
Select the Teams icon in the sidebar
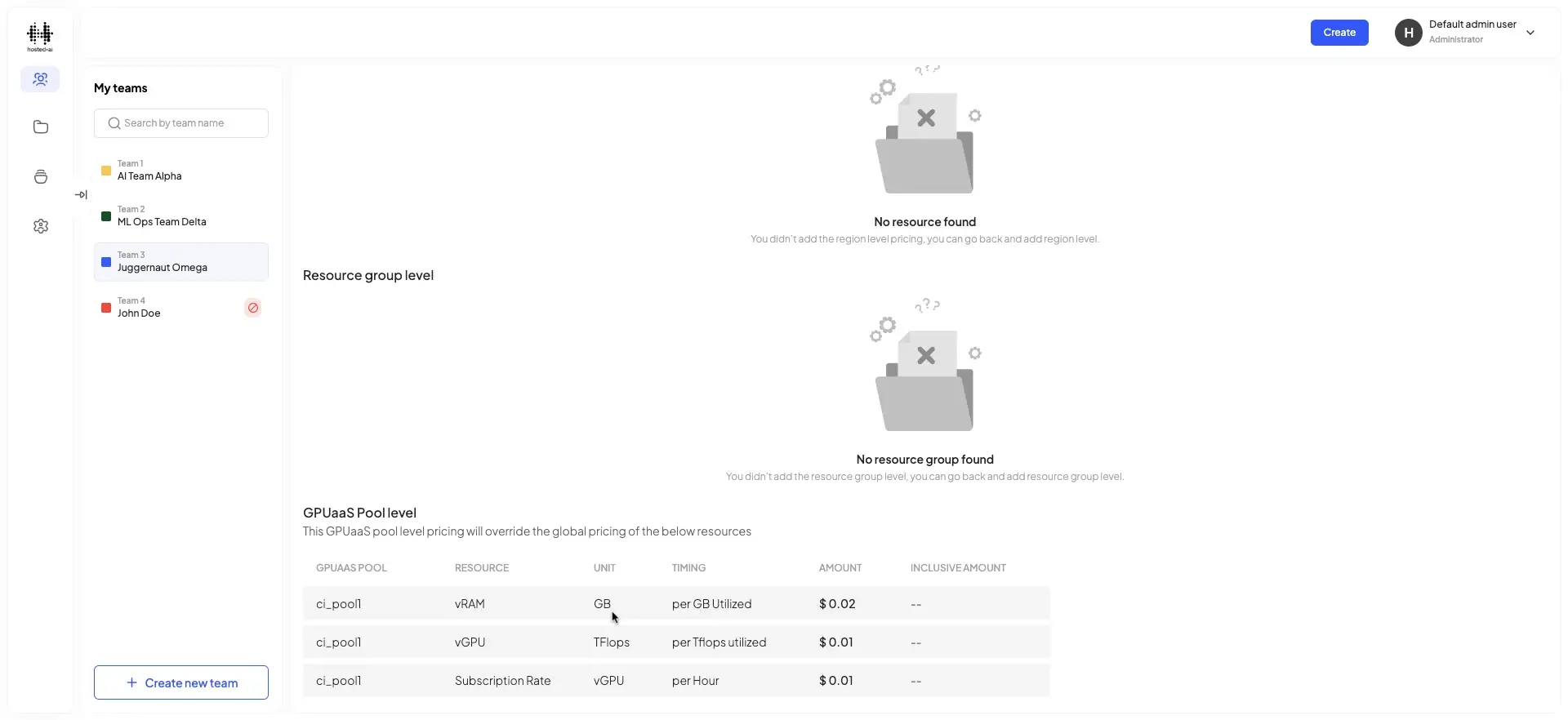click(40, 79)
